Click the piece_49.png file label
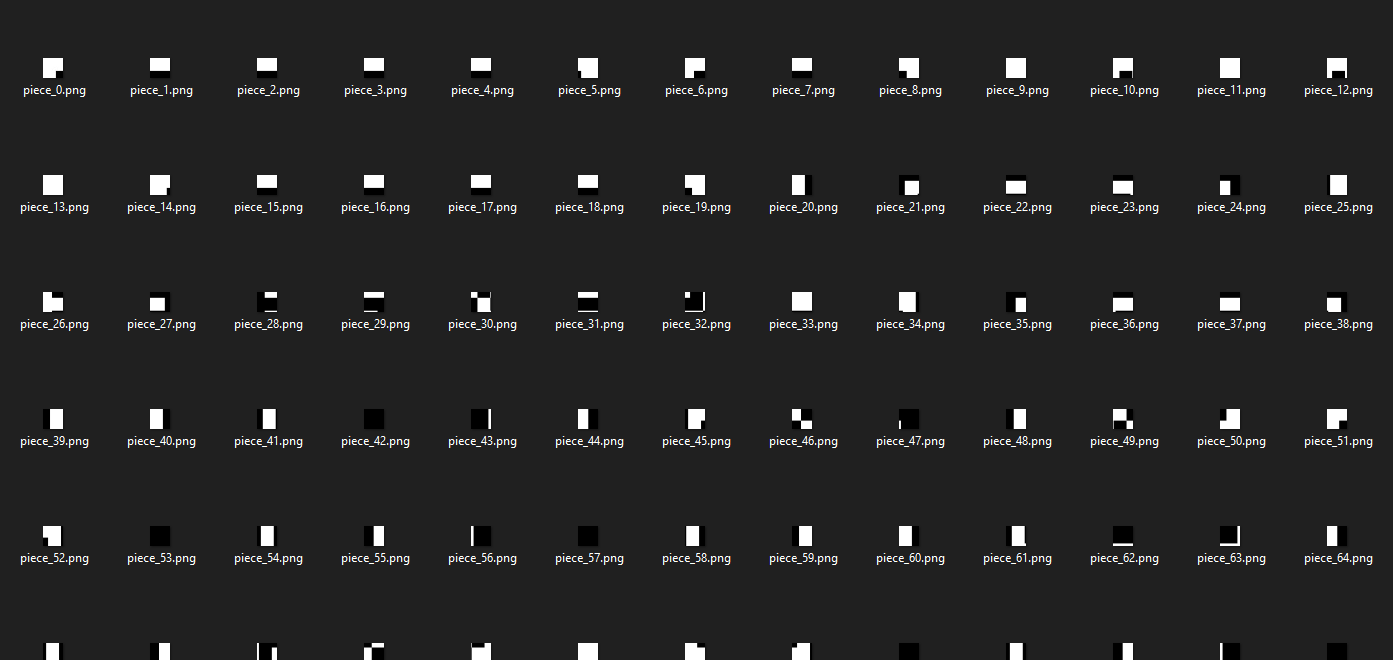 (1124, 441)
